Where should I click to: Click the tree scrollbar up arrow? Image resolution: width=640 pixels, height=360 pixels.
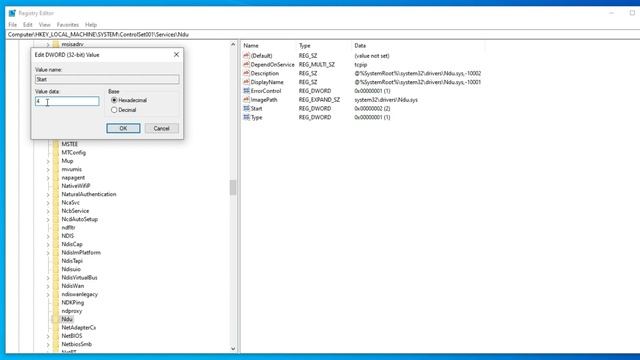coord(233,44)
